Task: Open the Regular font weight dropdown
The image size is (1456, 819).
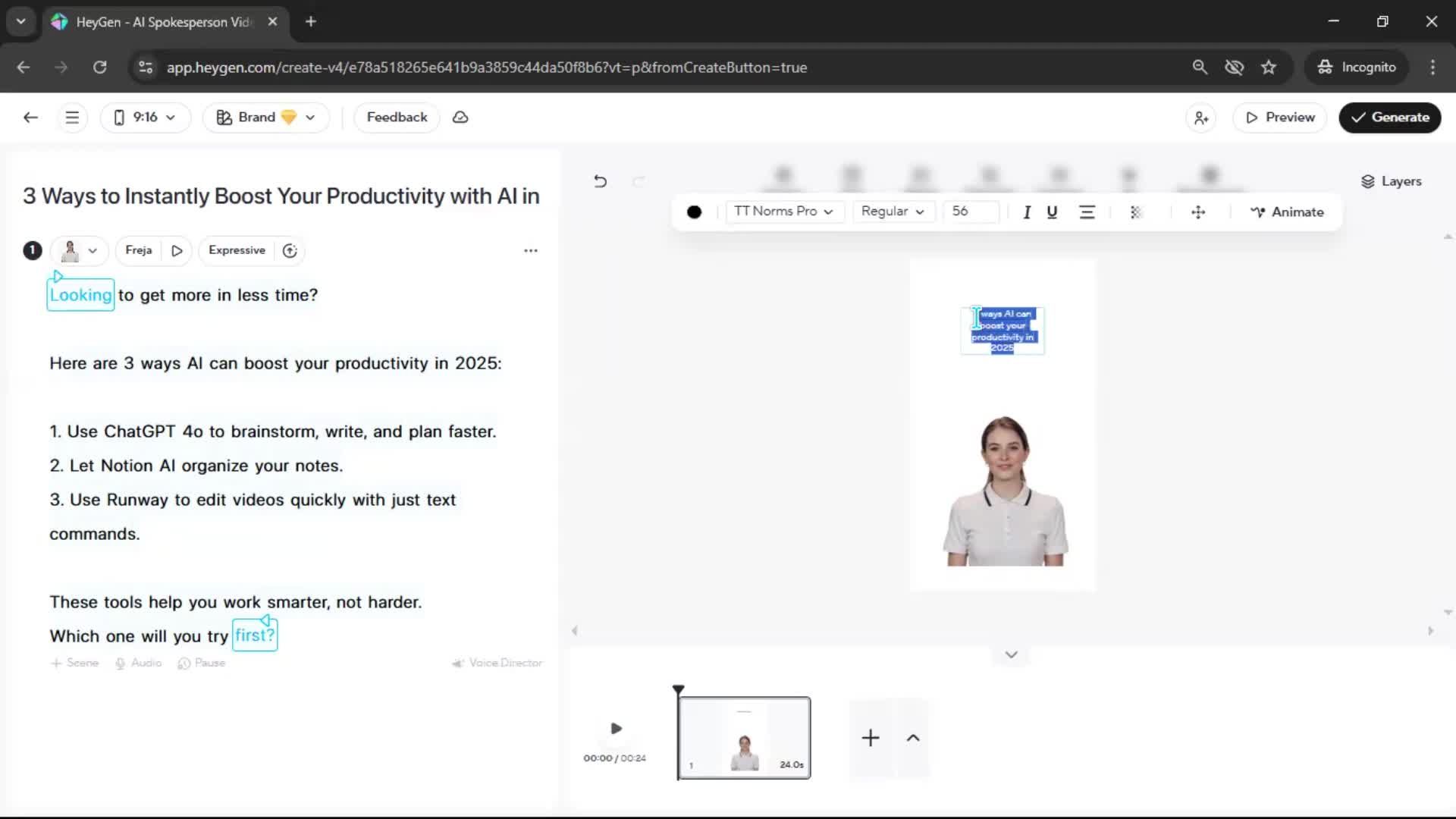Action: tap(893, 212)
